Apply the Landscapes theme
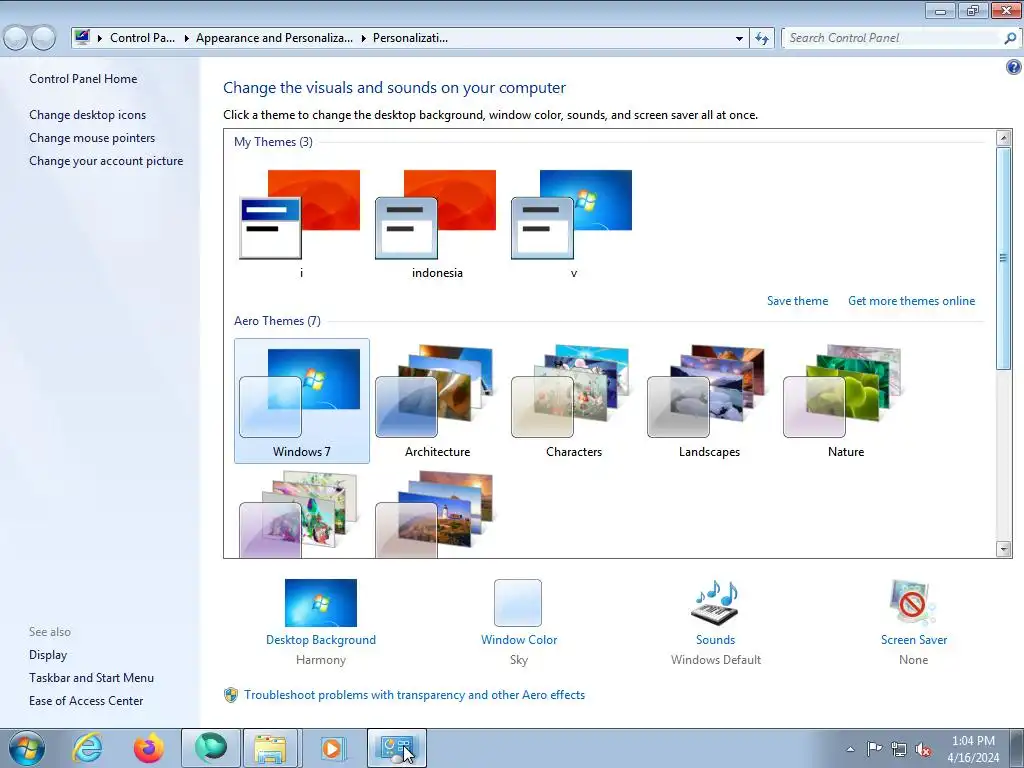 (709, 400)
